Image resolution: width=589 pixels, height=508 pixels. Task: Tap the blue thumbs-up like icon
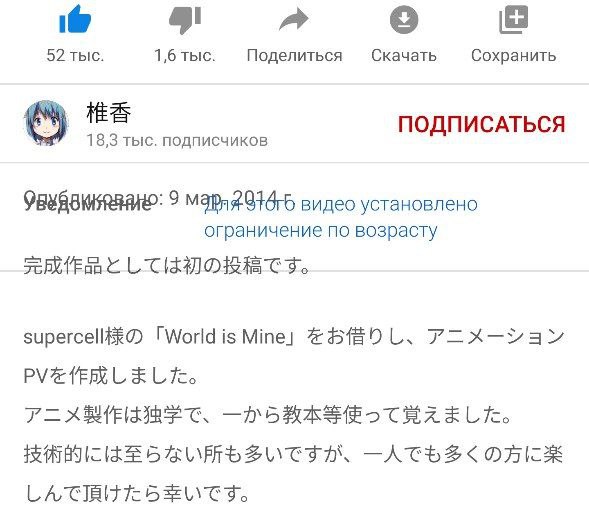[75, 19]
